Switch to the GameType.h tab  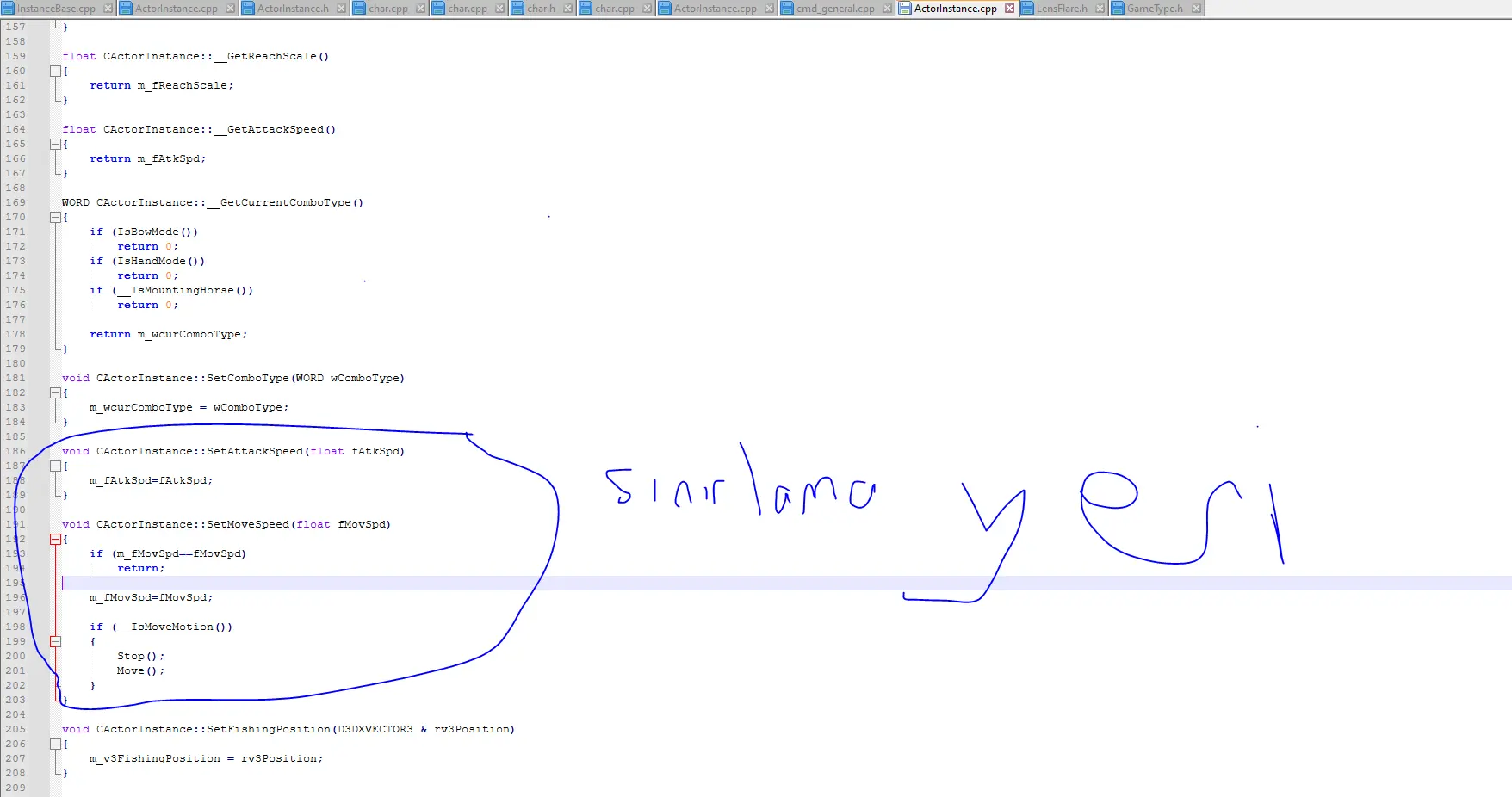pyautogui.click(x=1155, y=9)
